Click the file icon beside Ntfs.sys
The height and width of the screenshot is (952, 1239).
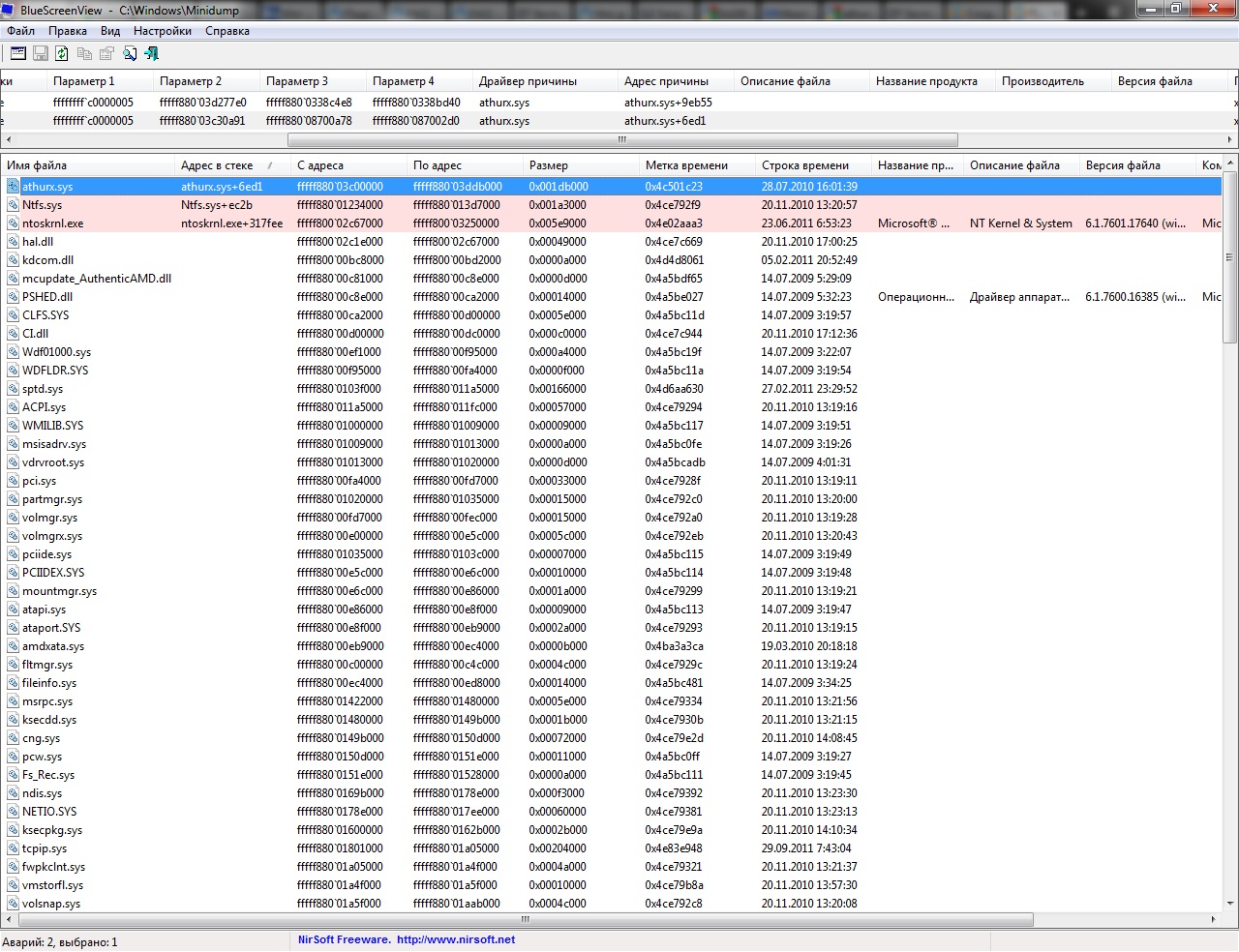pos(14,205)
